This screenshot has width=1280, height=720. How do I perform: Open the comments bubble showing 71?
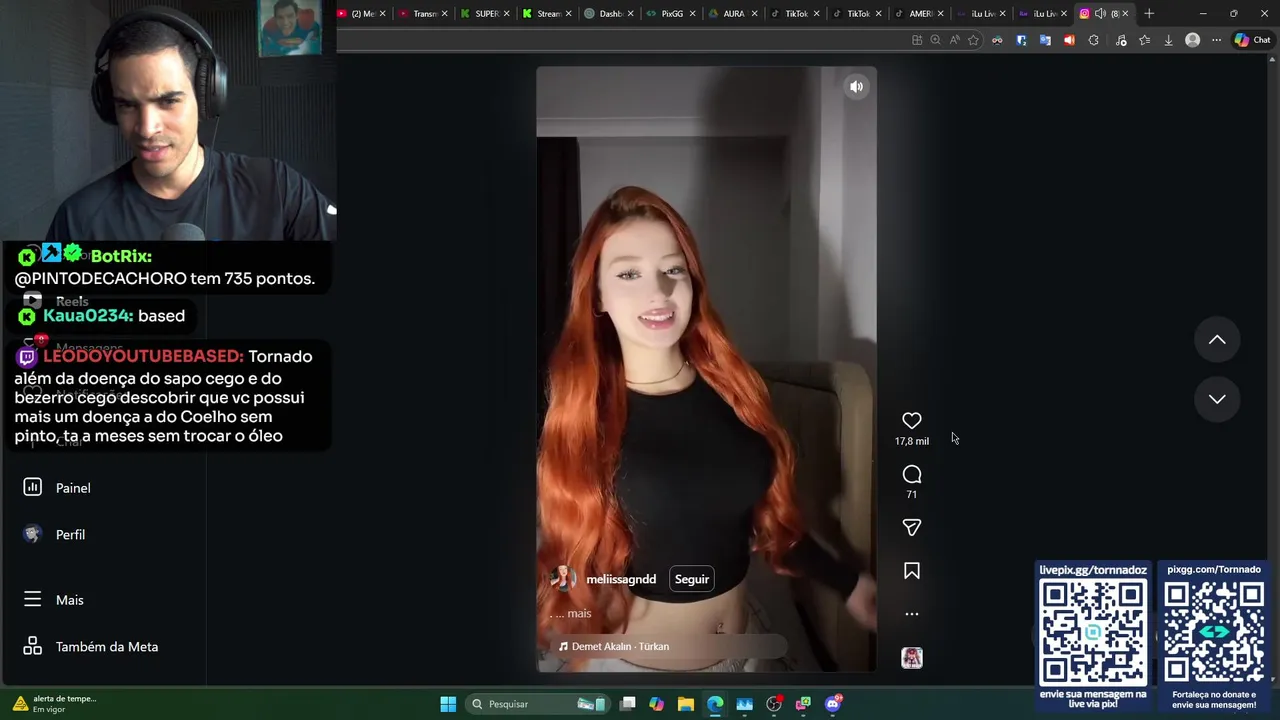(911, 475)
